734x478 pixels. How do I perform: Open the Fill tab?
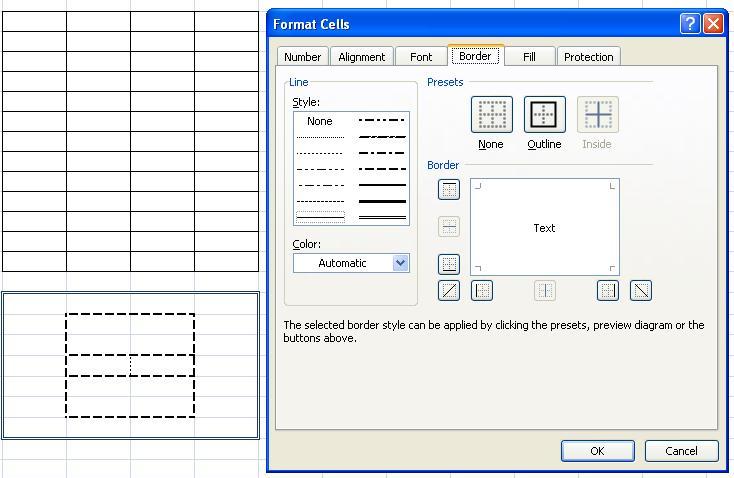coord(529,57)
